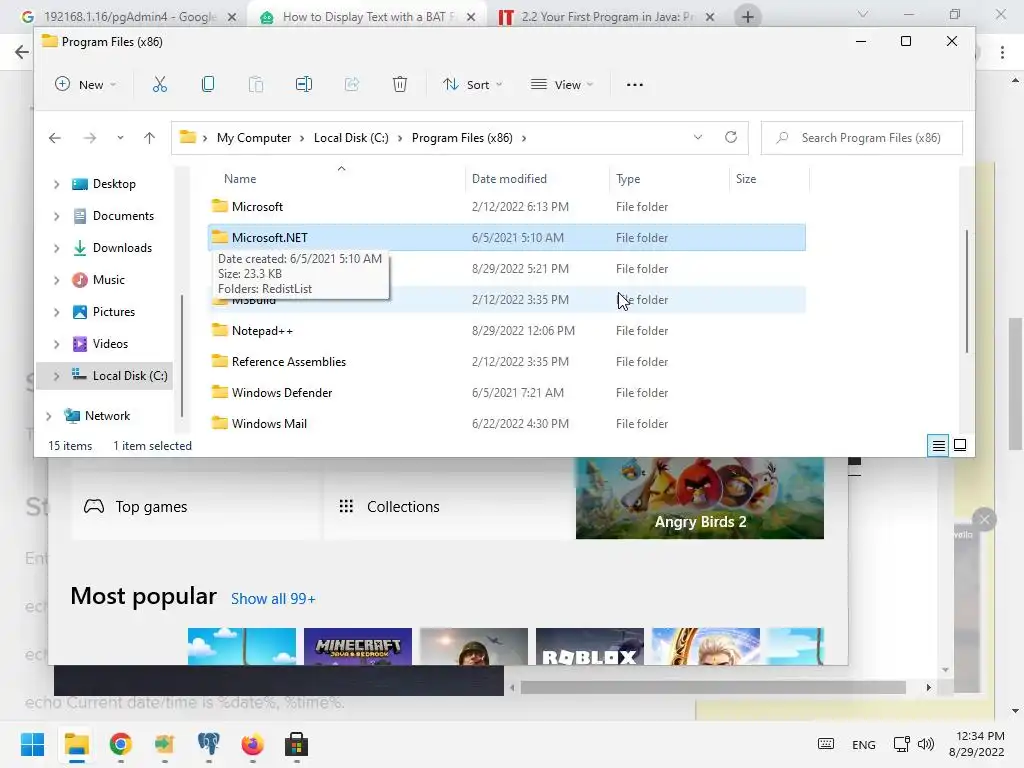The image size is (1024, 768).
Task: Click the Rename icon in toolbar
Action: (x=304, y=84)
